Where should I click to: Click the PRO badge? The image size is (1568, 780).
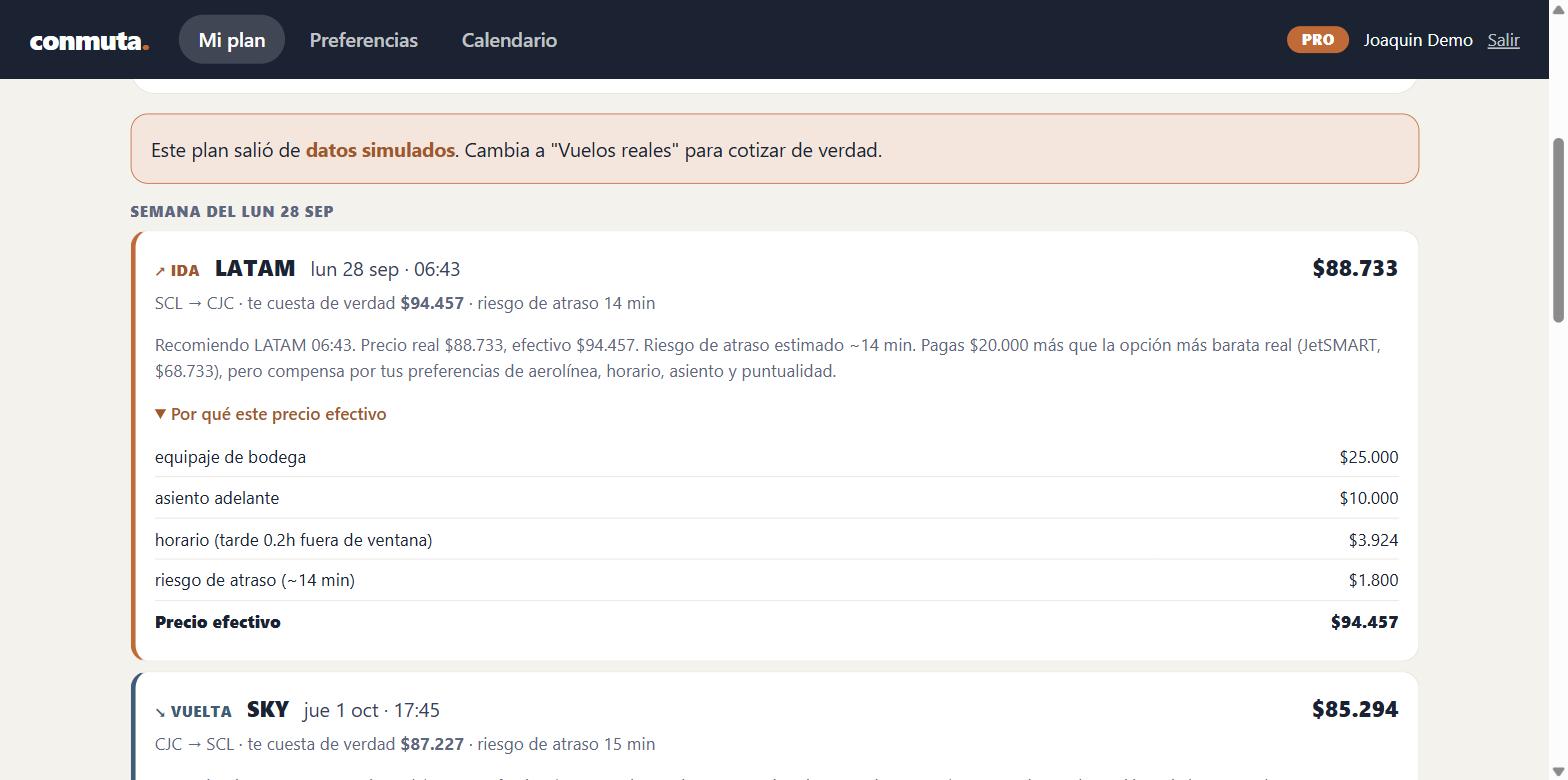(x=1317, y=40)
